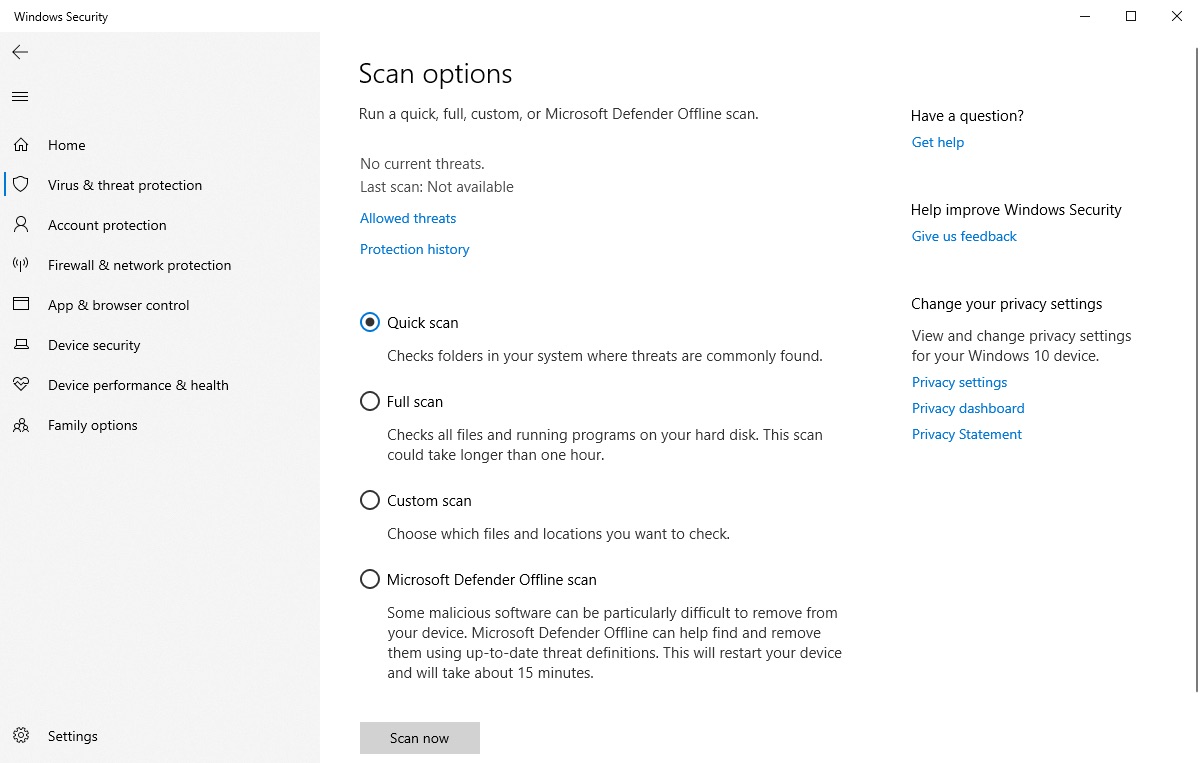Select the Full scan radio button
This screenshot has height=763, width=1200.
(x=370, y=401)
